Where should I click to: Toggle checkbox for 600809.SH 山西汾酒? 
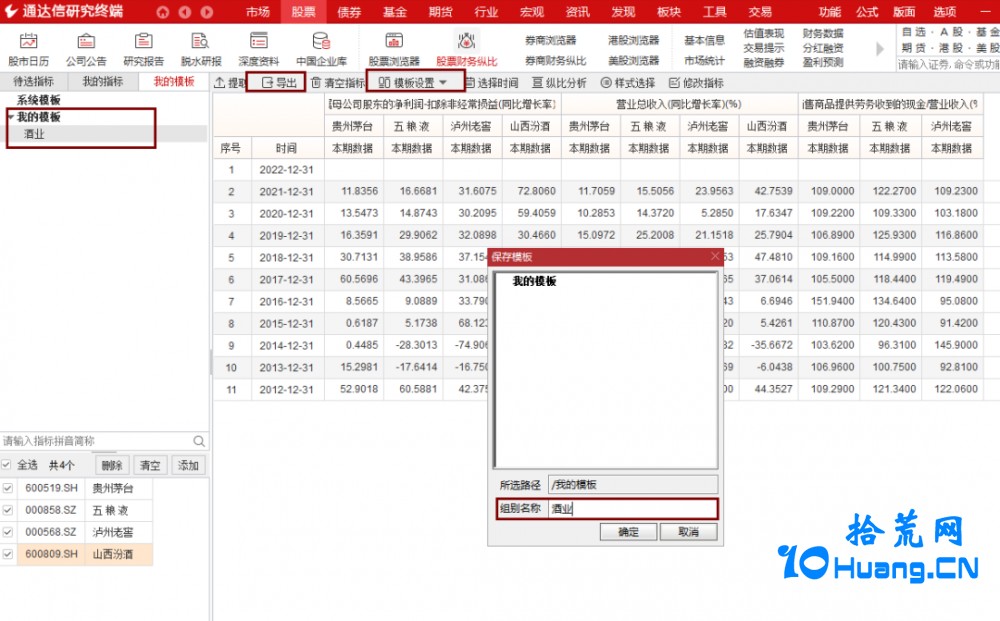[x=8, y=554]
